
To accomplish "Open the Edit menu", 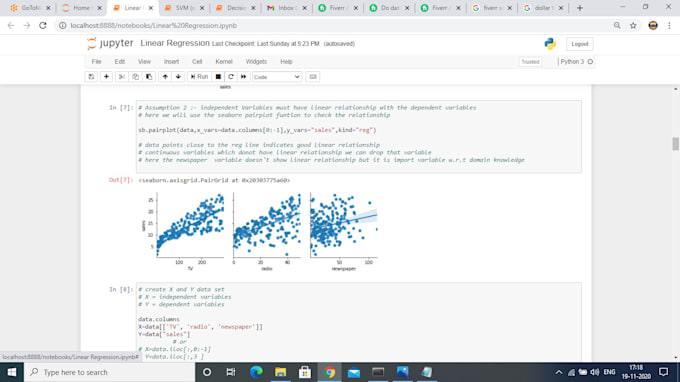I will 120,62.
